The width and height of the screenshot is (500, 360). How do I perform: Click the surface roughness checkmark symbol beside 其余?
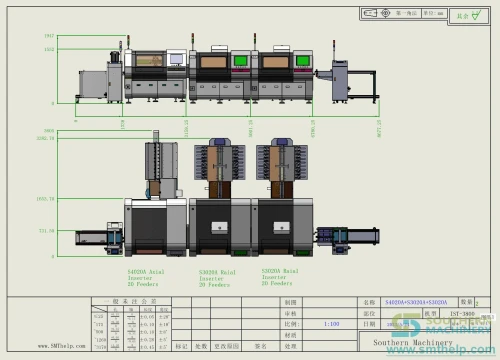point(477,15)
